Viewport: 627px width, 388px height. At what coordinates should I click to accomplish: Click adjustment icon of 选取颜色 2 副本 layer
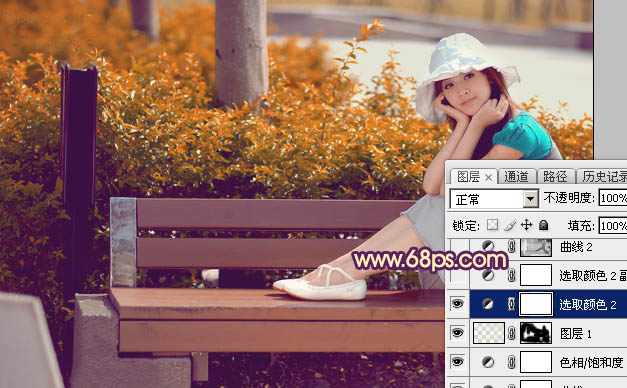[487, 275]
